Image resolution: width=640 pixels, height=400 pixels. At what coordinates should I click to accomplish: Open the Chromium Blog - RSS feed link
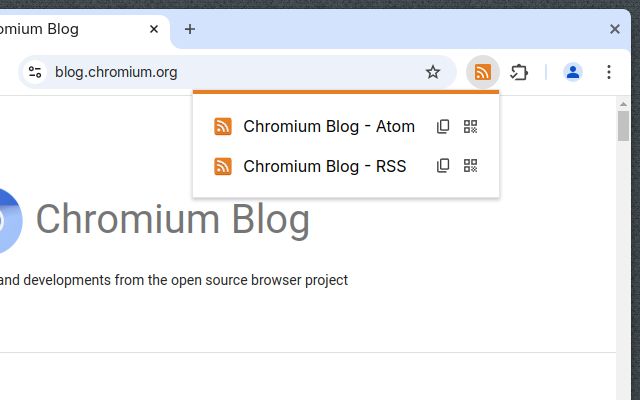tap(324, 166)
